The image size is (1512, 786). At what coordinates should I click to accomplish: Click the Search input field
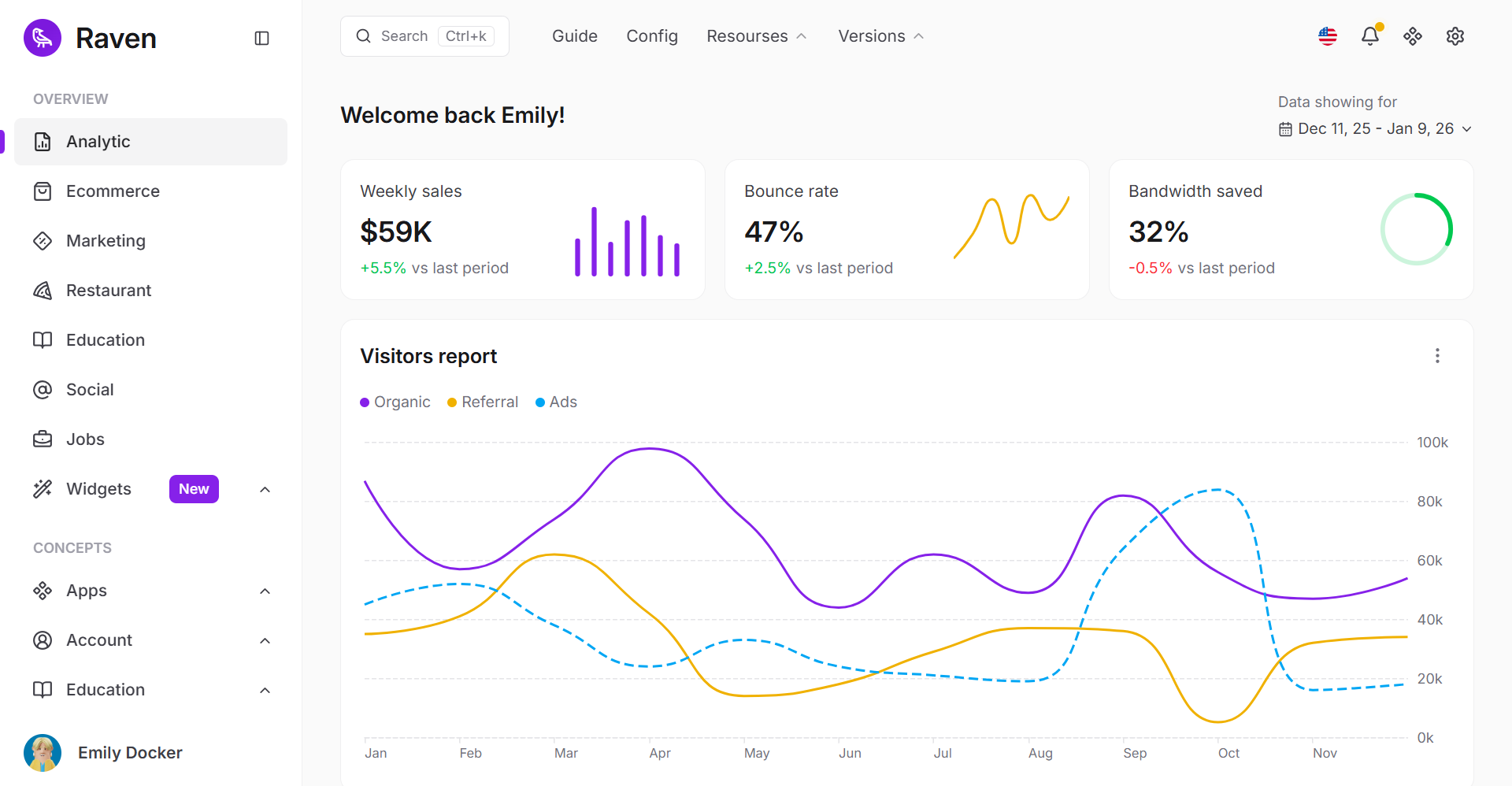coord(424,36)
